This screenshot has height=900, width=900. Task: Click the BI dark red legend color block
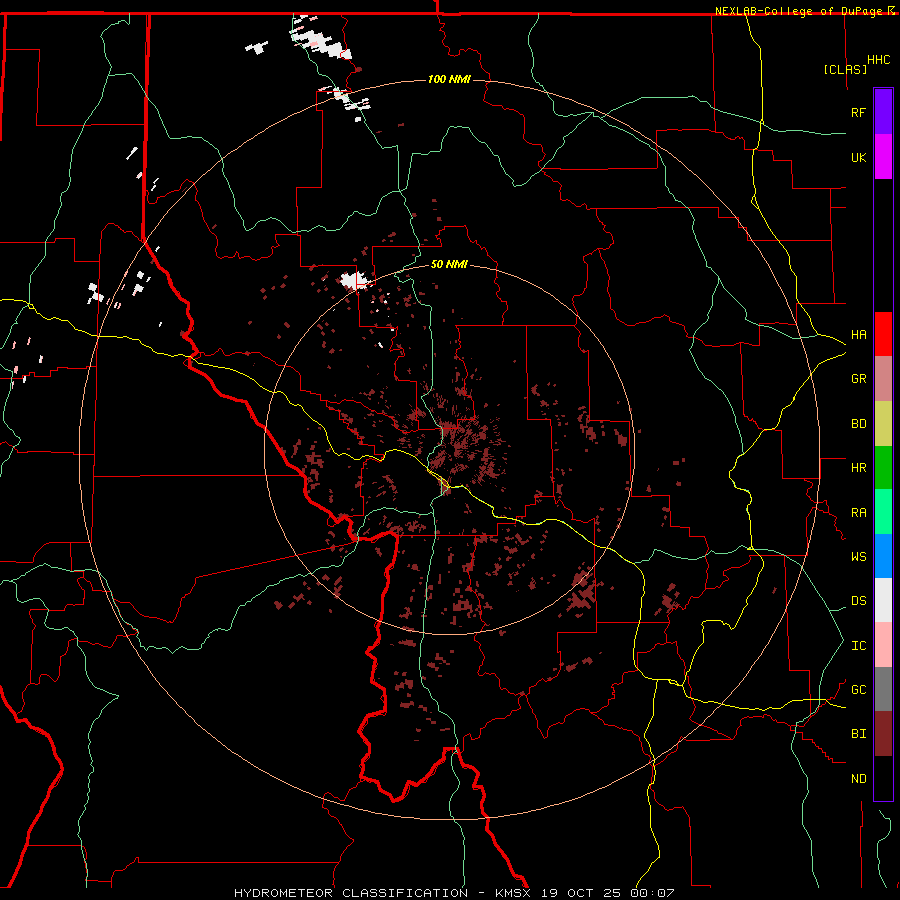coord(883,734)
